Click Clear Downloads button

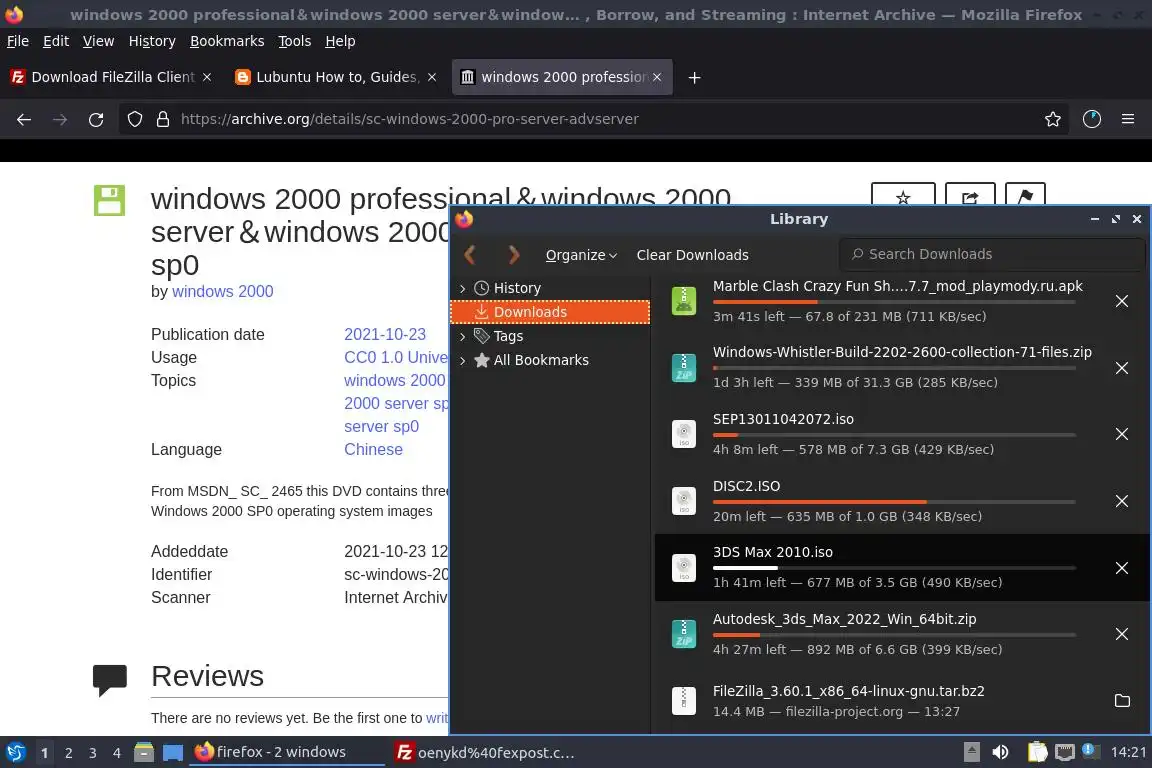(x=692, y=255)
